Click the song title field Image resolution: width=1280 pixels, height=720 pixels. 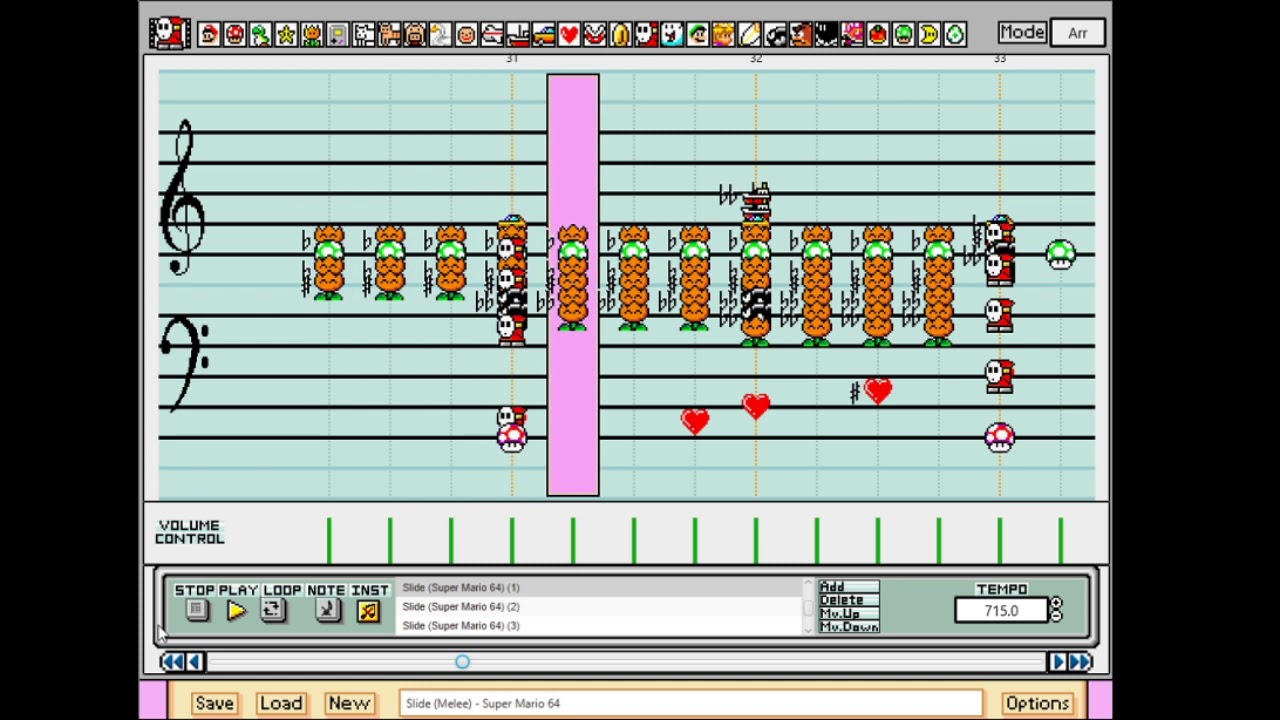click(x=690, y=703)
